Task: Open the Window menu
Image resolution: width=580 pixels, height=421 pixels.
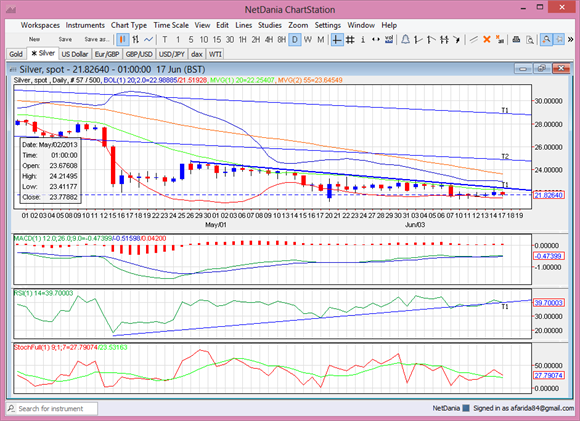Action: (x=361, y=25)
